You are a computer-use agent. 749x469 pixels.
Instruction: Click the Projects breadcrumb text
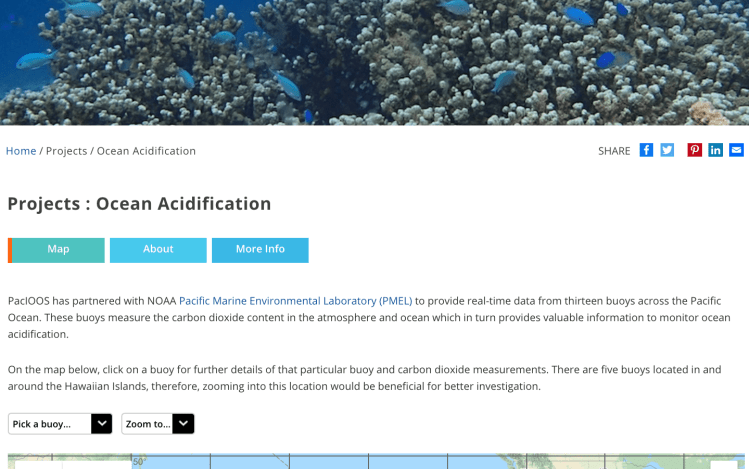click(x=67, y=151)
